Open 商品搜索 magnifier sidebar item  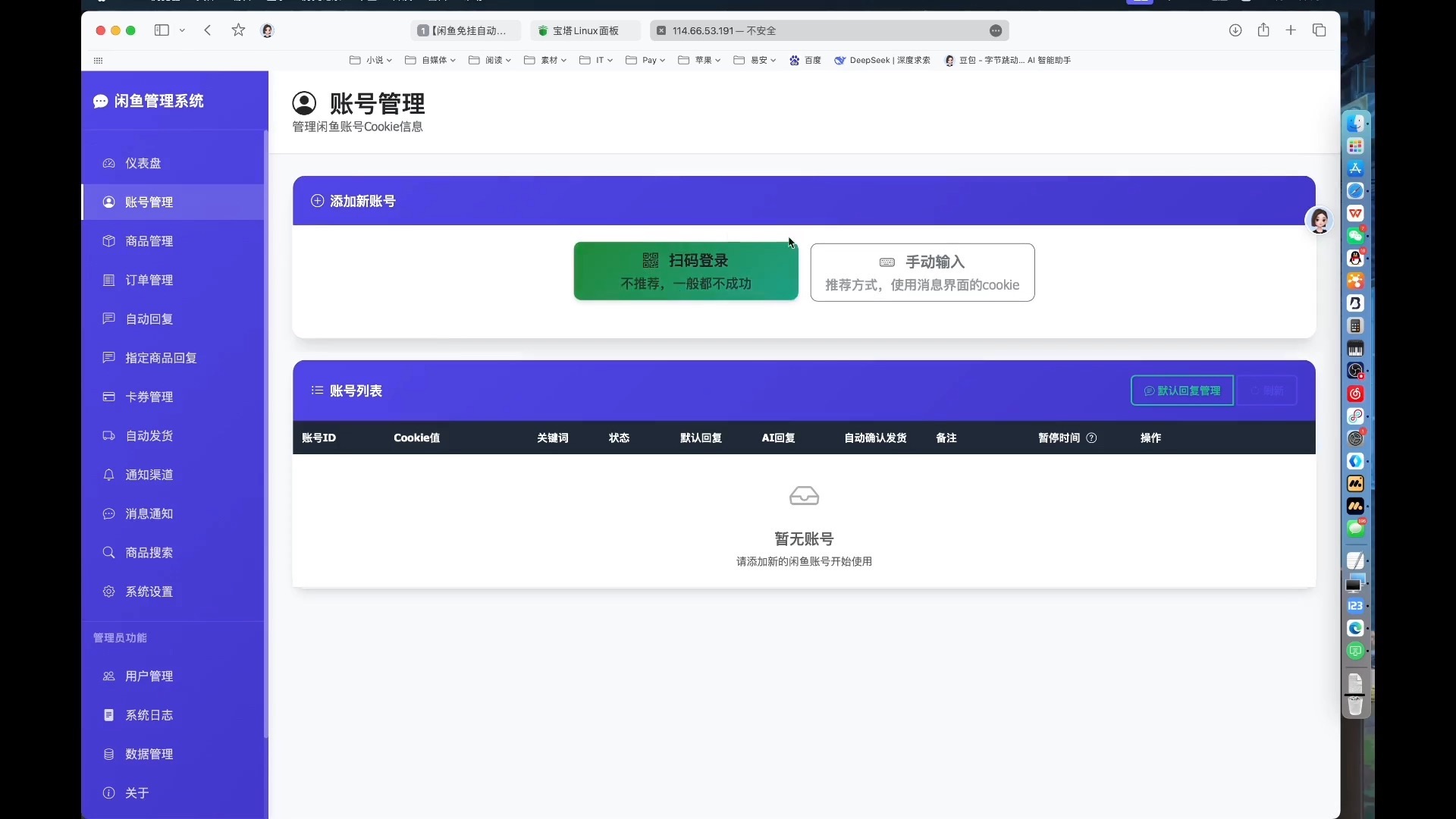pos(149,553)
